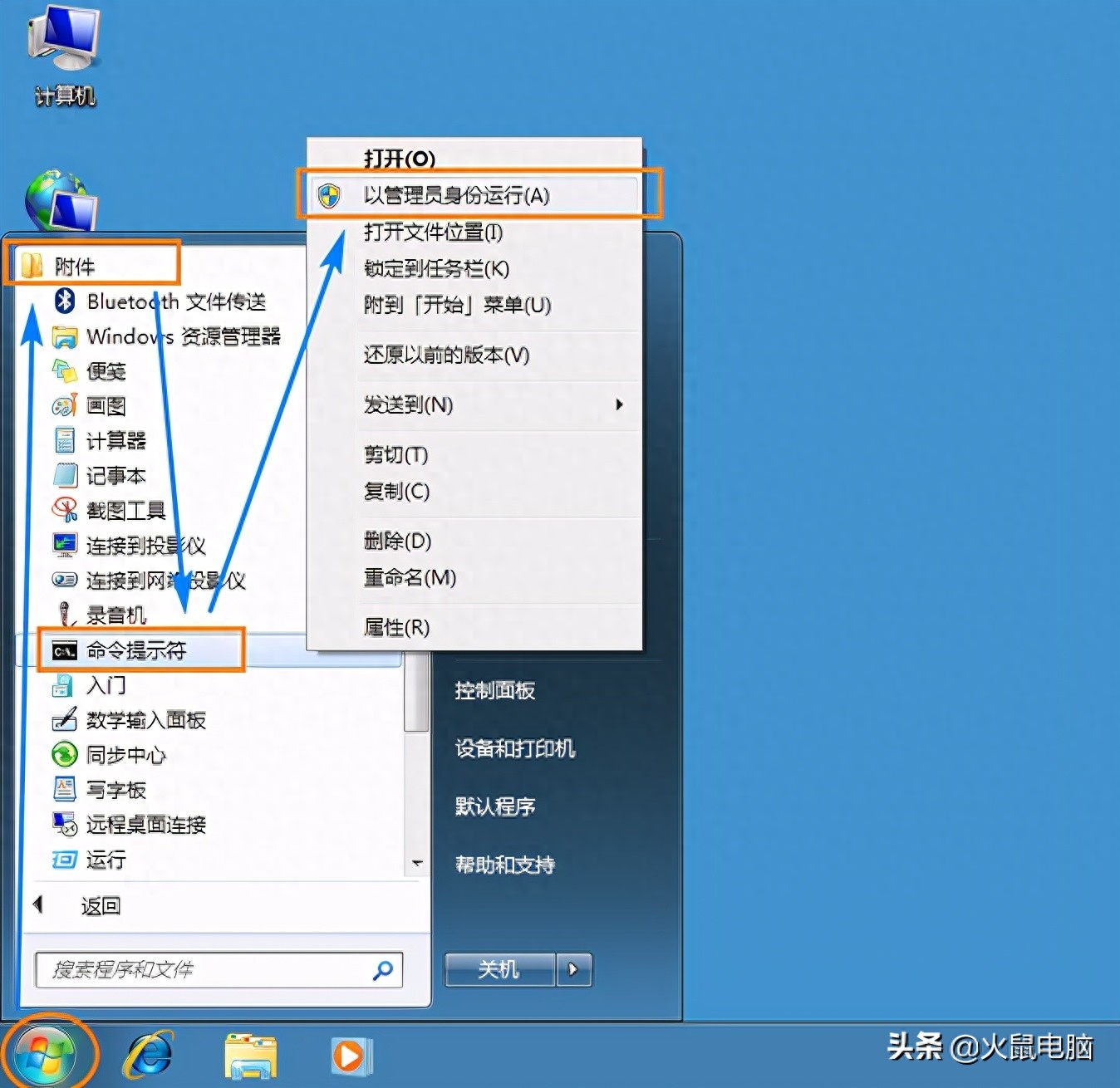Image resolution: width=1120 pixels, height=1088 pixels.
Task: Expand shutdown options beside 关机
Action: (x=574, y=969)
